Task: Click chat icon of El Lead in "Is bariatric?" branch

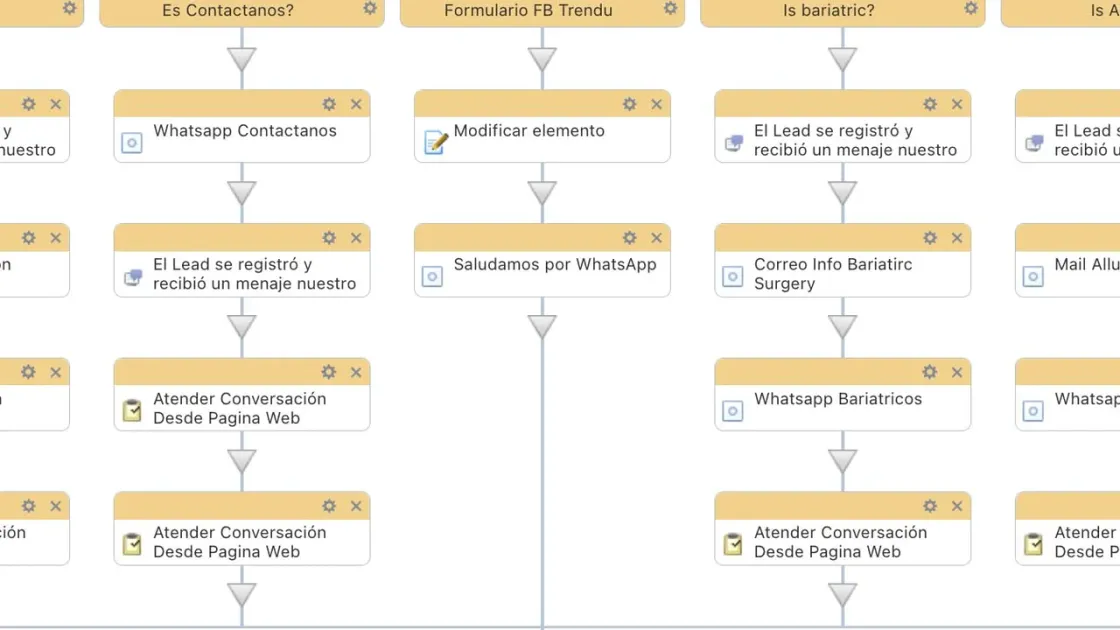Action: (x=734, y=143)
